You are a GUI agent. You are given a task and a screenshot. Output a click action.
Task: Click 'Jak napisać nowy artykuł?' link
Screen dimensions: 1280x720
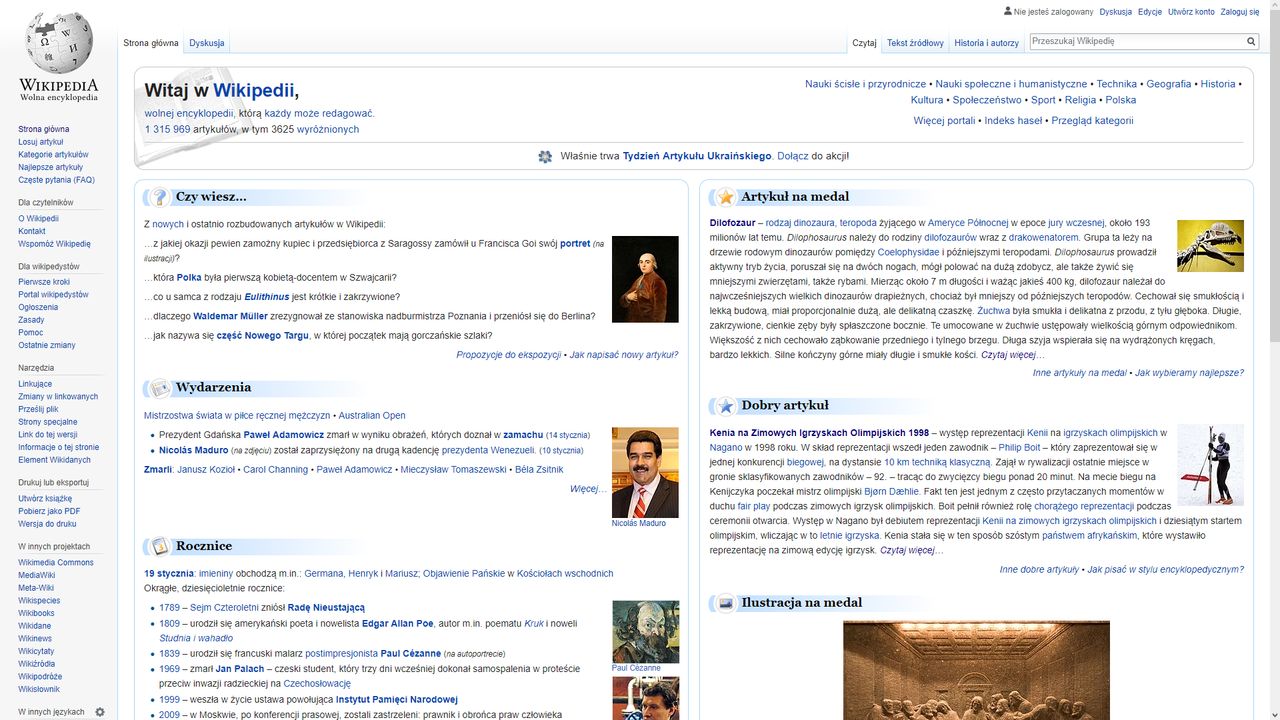pos(624,355)
